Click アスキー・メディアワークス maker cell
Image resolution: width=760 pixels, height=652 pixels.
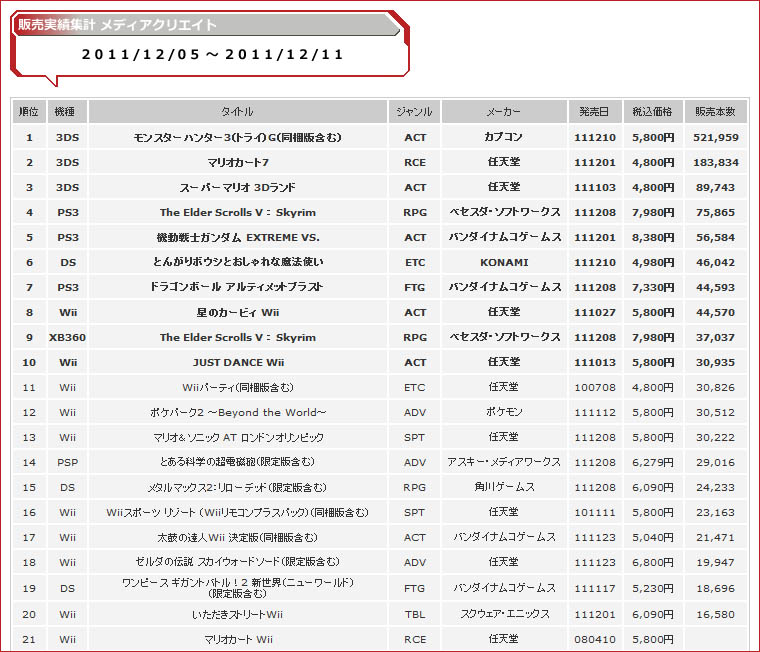click(x=504, y=462)
